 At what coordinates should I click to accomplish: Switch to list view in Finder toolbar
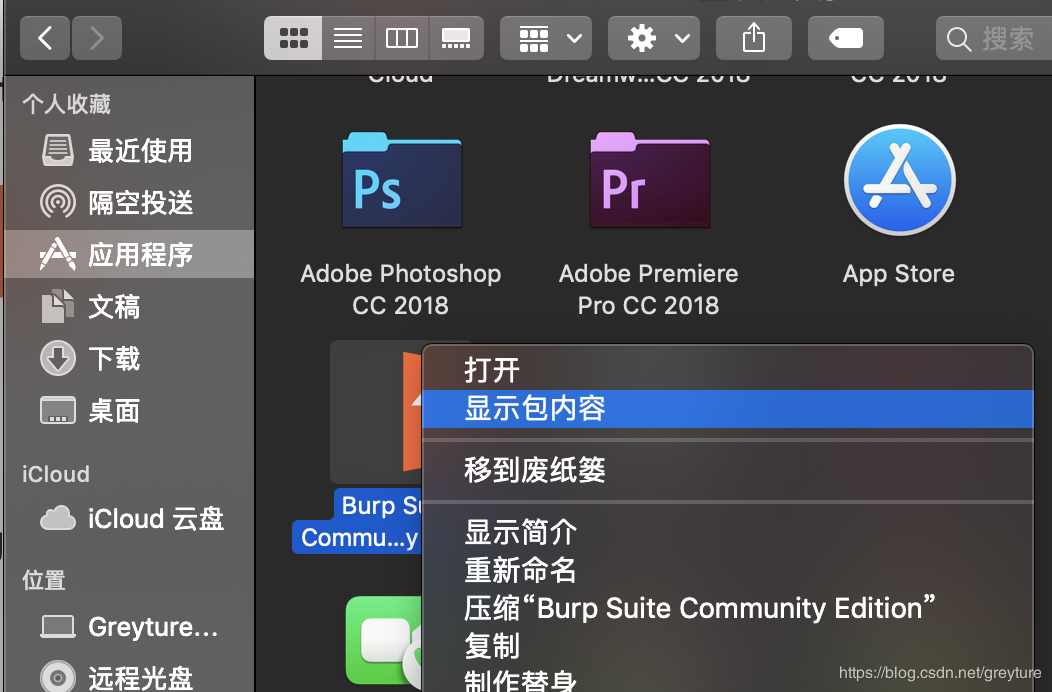point(347,38)
